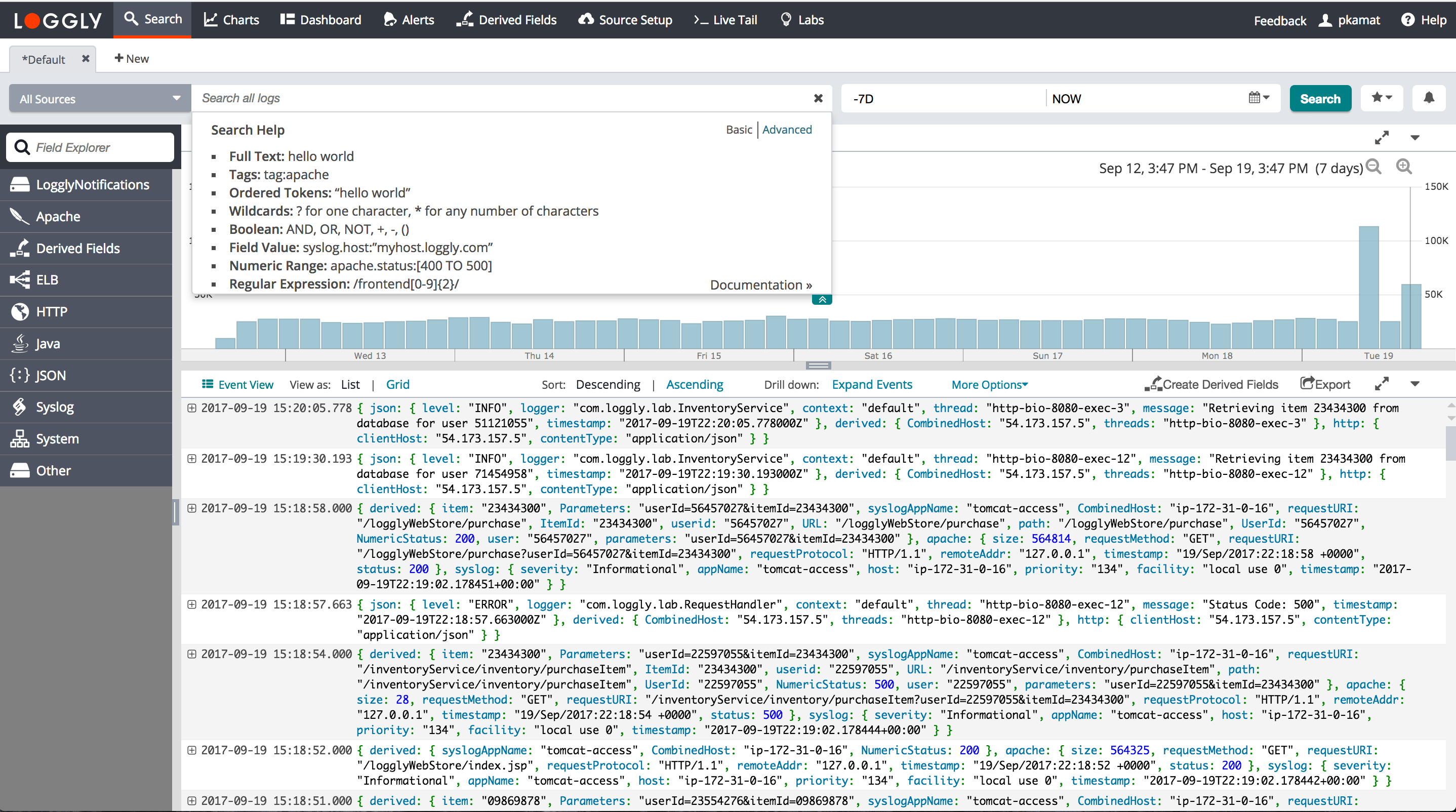Export events using the Export icon
This screenshot has height=812, width=1456.
point(1325,384)
